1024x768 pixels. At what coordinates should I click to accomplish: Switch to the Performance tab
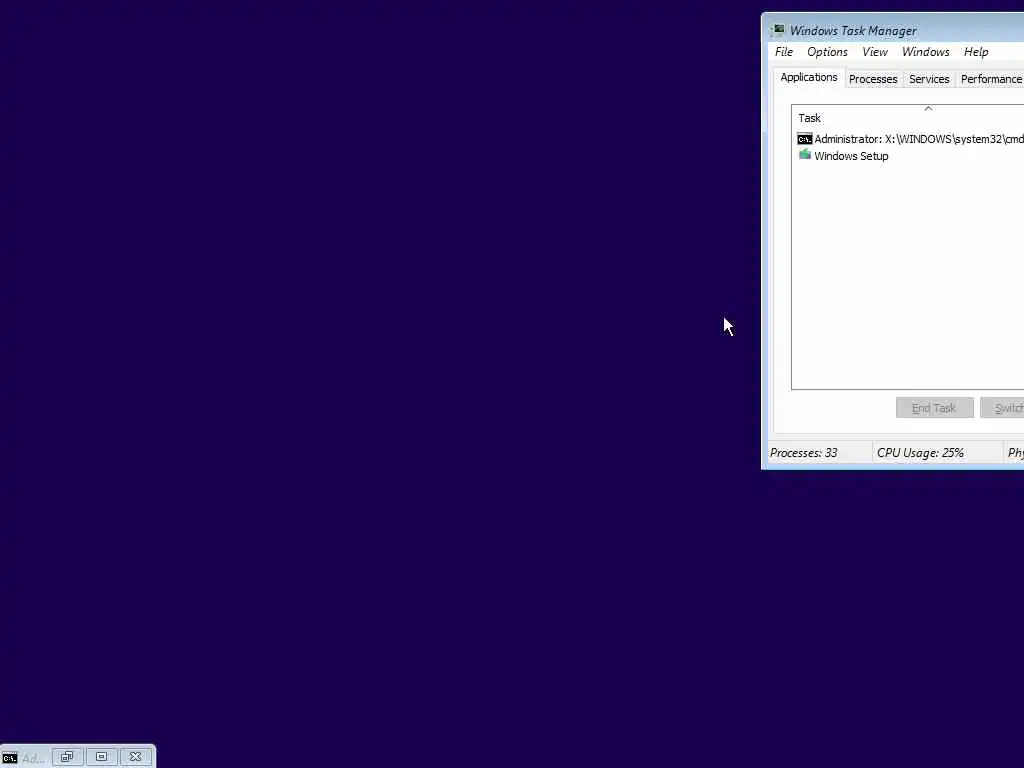pyautogui.click(x=991, y=79)
